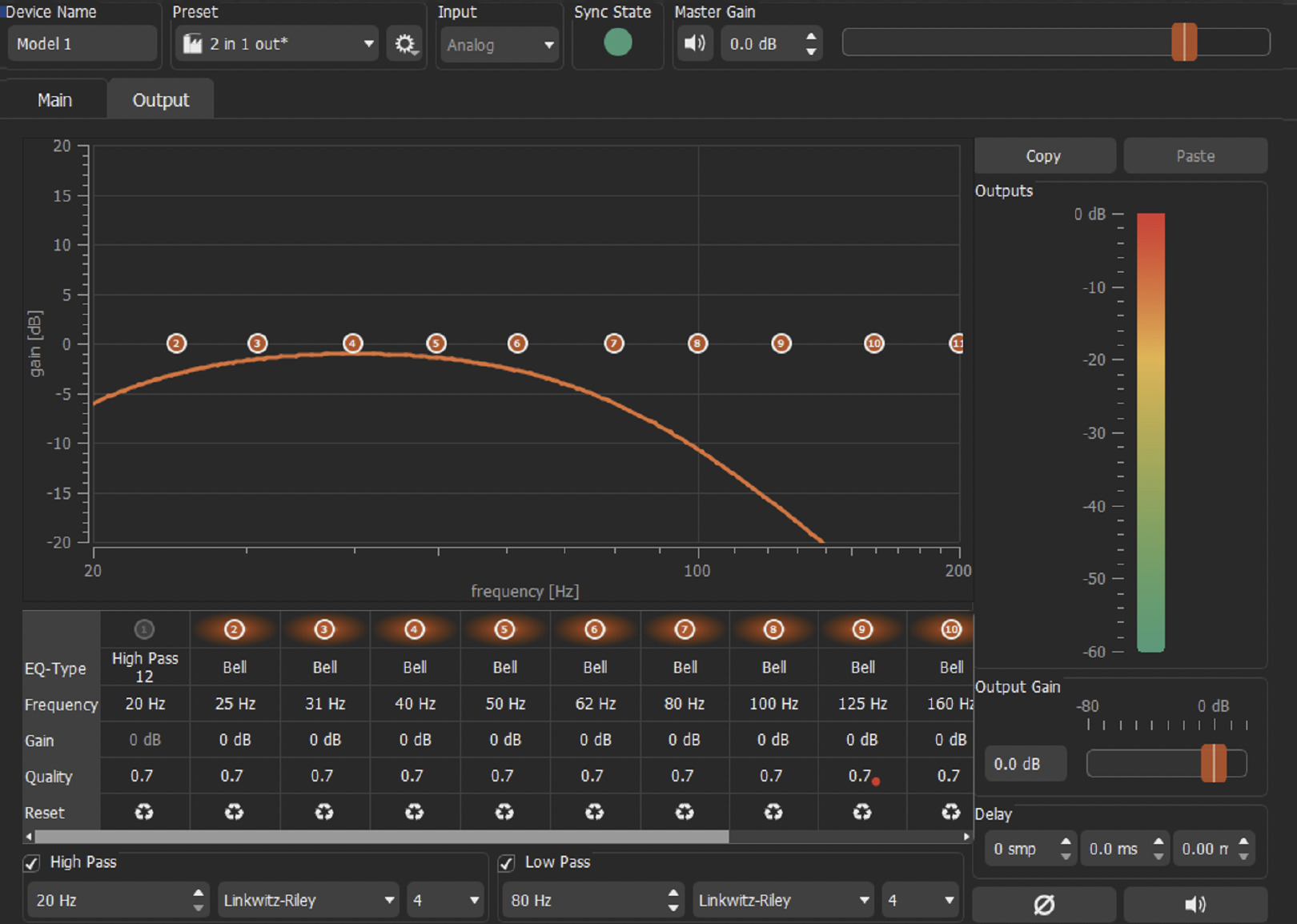
Task: Switch to the Main tab
Action: point(54,100)
